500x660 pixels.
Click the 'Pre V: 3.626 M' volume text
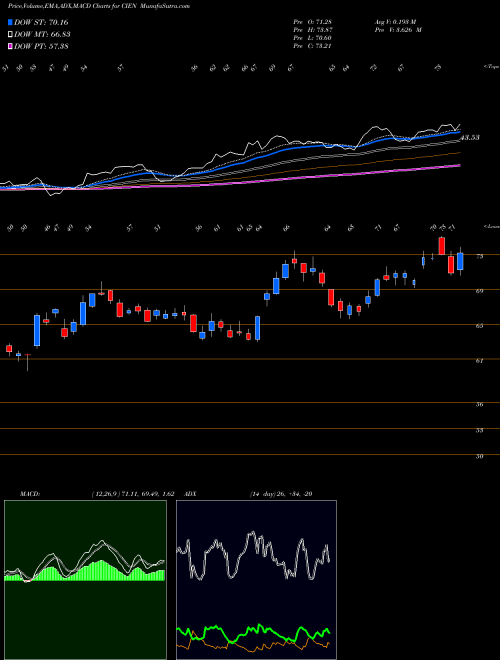400,29
